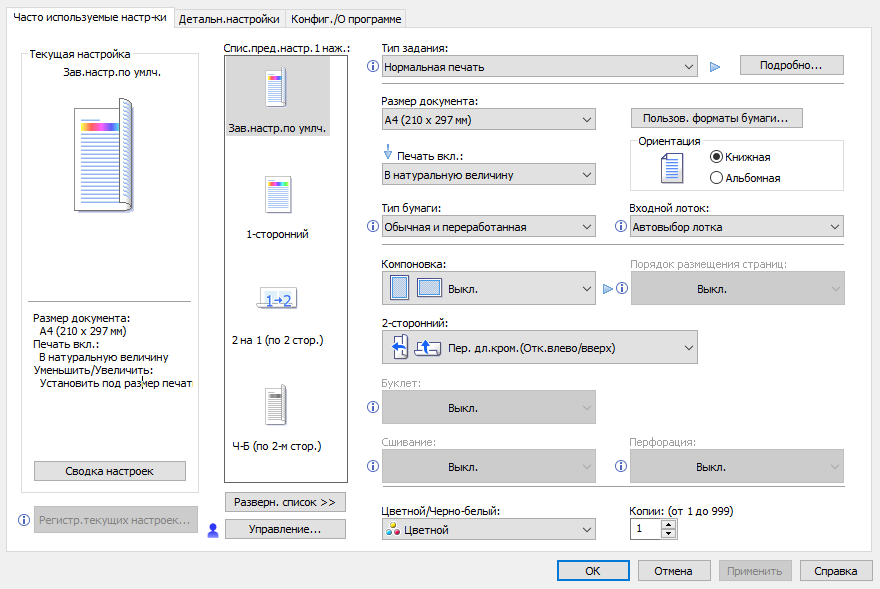Select Альбомная orientation radio button
Screen dimensions: 880x589
716,178
